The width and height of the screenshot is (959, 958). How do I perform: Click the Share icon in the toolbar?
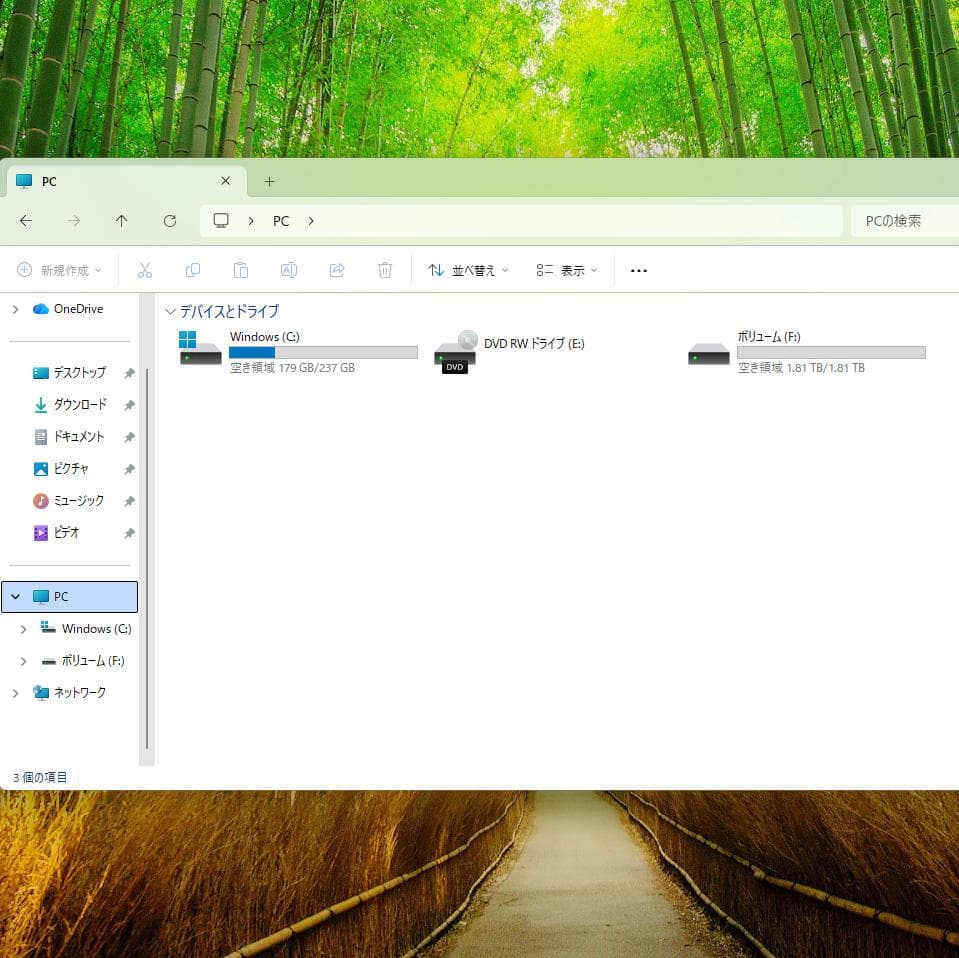[x=337, y=270]
